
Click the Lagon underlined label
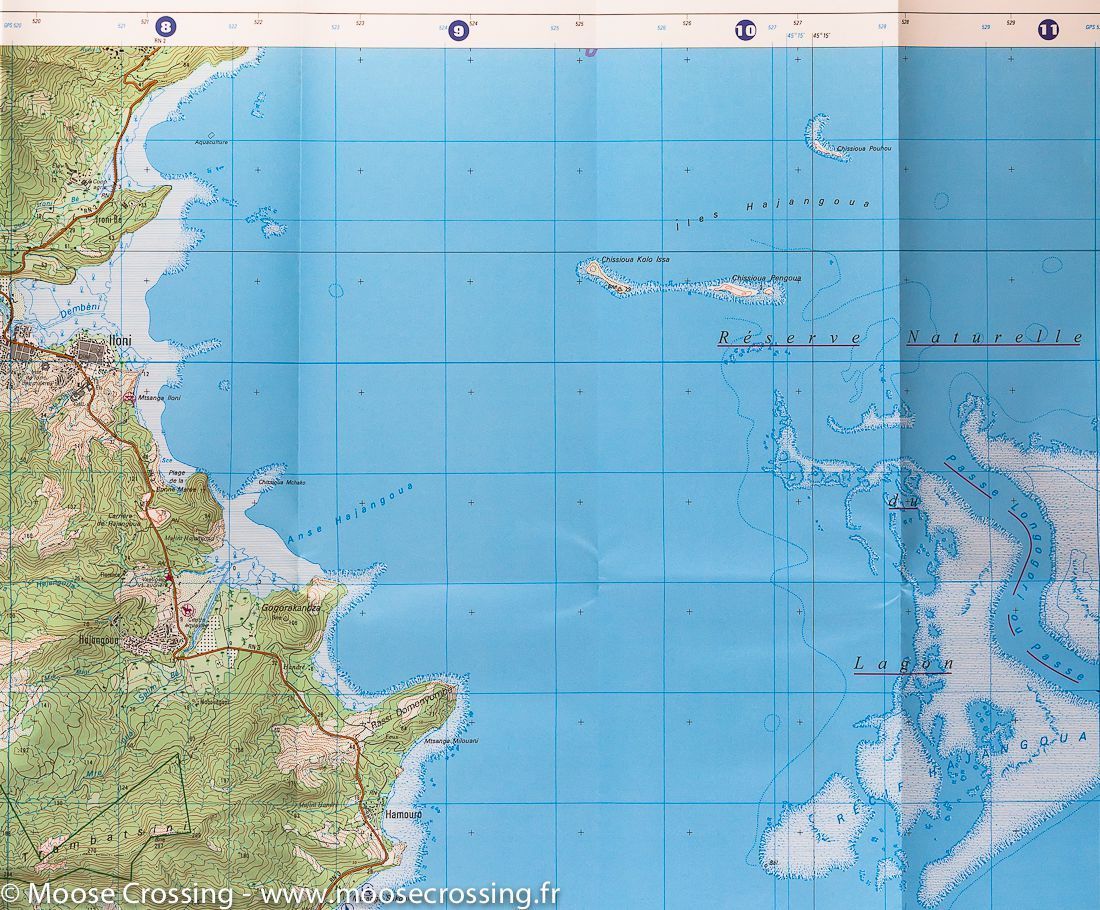[x=902, y=664]
